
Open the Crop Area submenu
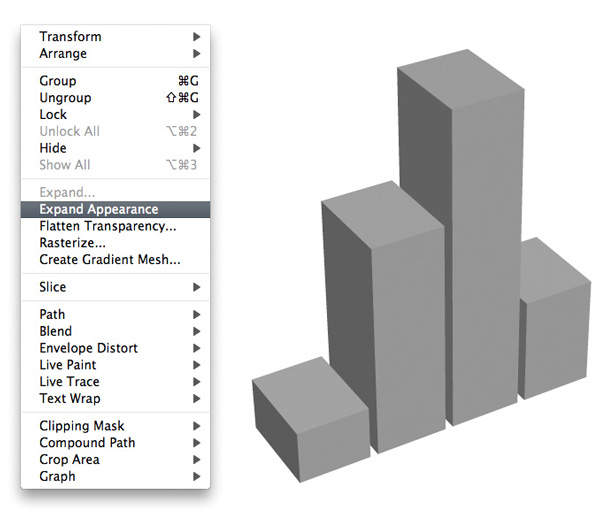[x=116, y=460]
